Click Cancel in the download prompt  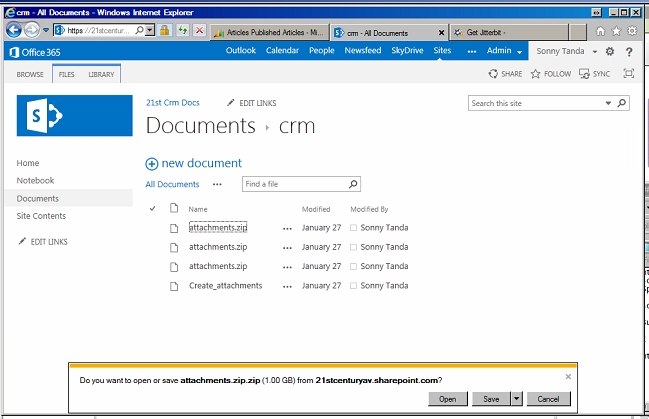point(548,399)
